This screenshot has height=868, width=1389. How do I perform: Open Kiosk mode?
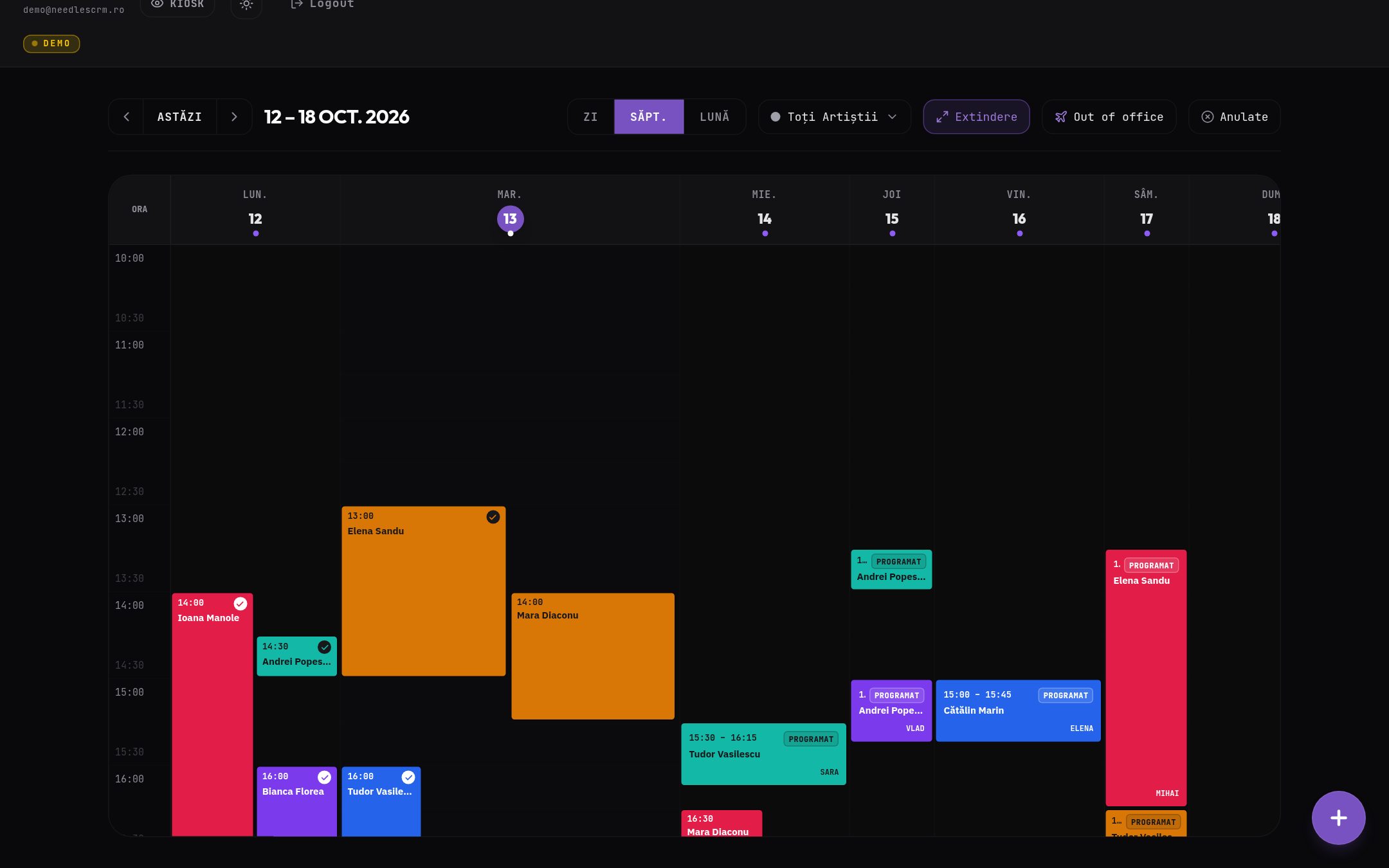pyautogui.click(x=177, y=5)
